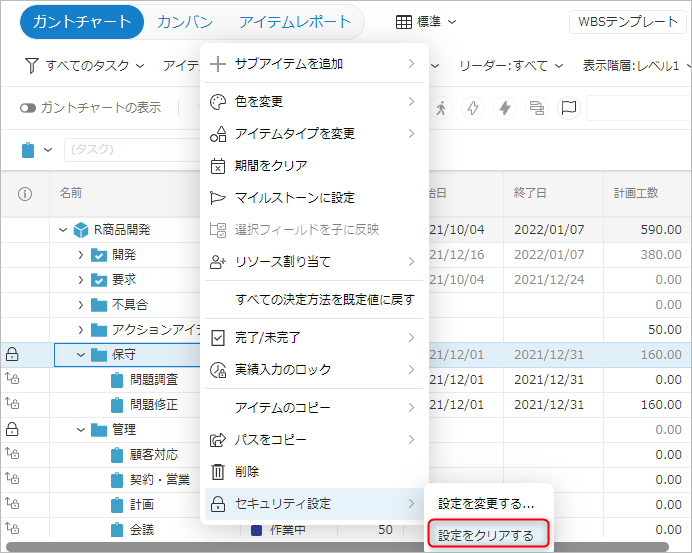Click the (タスク) name input field
Image resolution: width=692 pixels, height=553 pixels.
[130, 150]
